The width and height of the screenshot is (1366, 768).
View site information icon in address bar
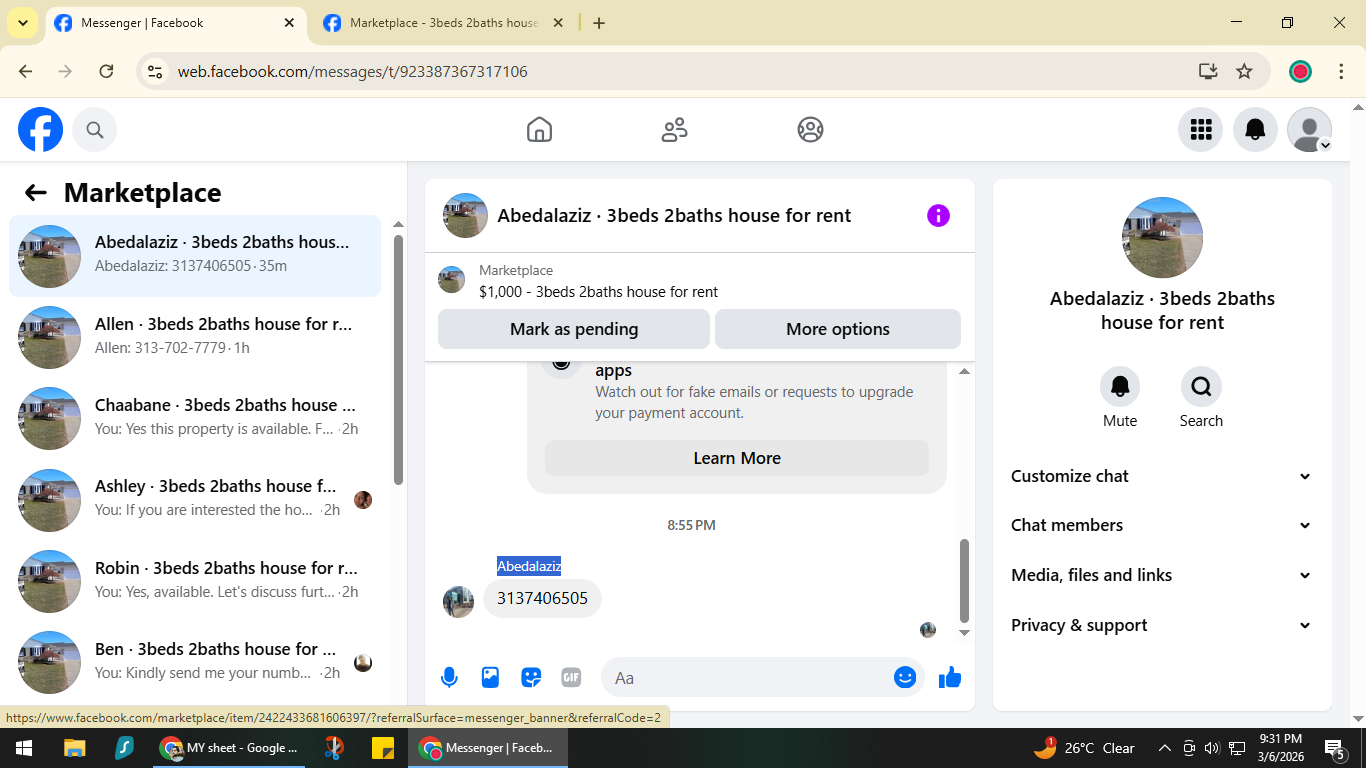(x=155, y=71)
